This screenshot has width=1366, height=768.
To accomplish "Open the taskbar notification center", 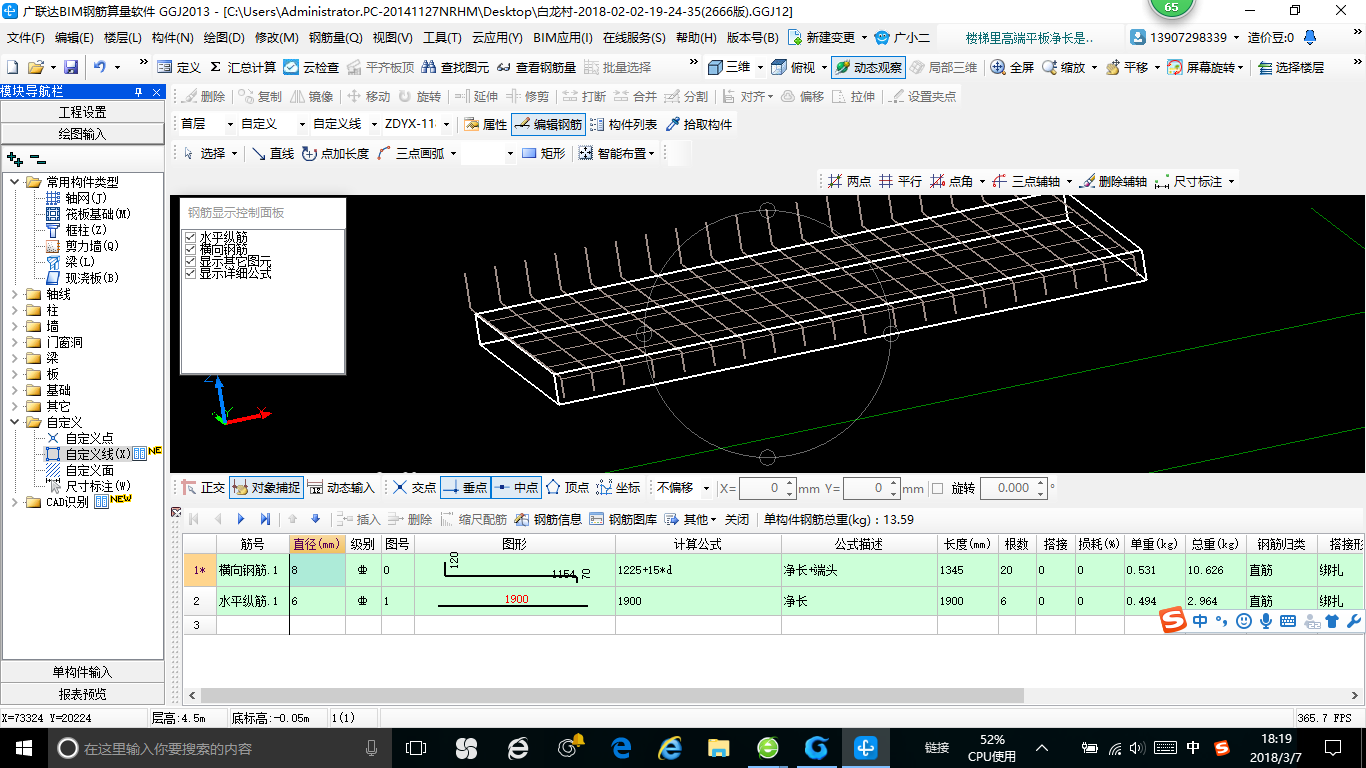I will click(x=1332, y=747).
